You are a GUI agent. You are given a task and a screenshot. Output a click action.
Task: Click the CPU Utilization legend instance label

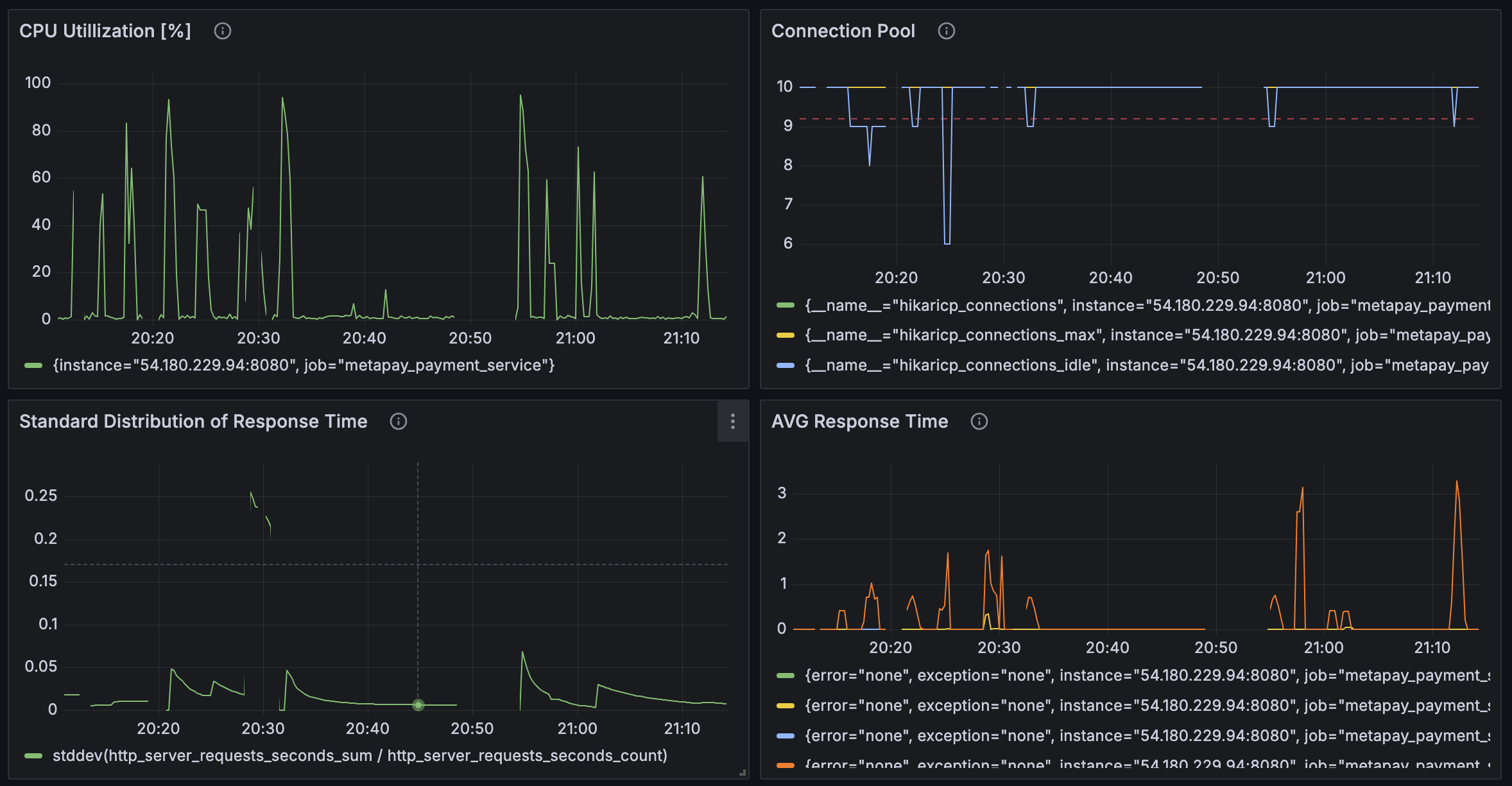click(303, 365)
